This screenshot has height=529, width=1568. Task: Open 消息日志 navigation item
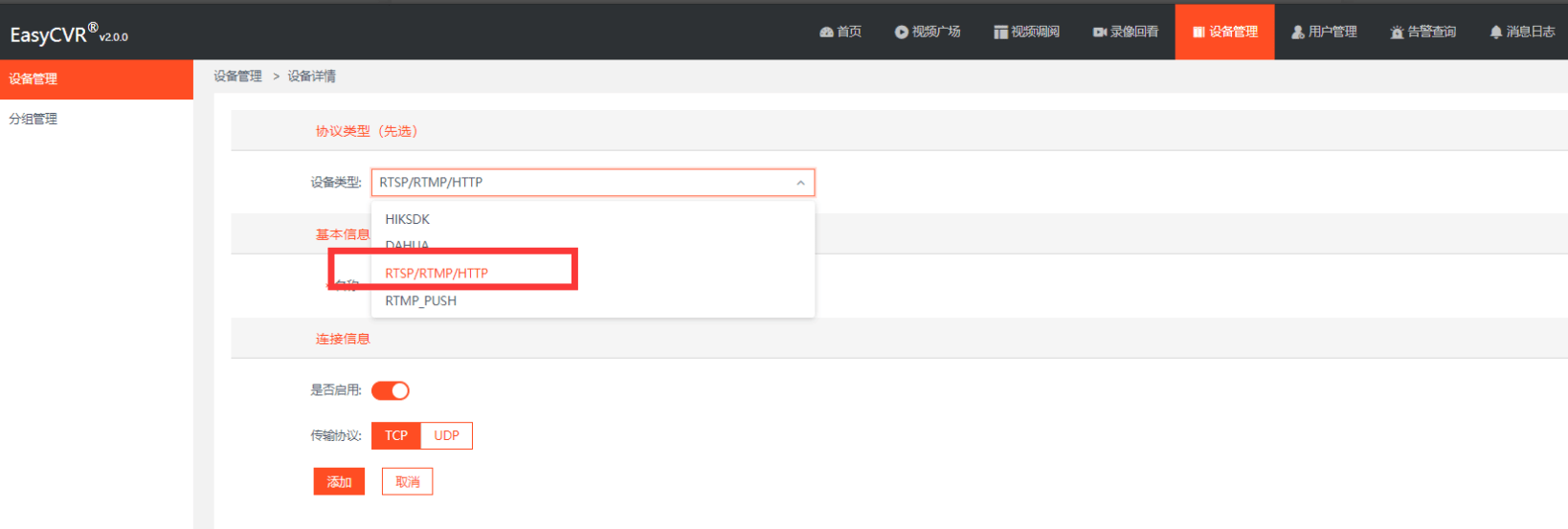tap(1522, 32)
